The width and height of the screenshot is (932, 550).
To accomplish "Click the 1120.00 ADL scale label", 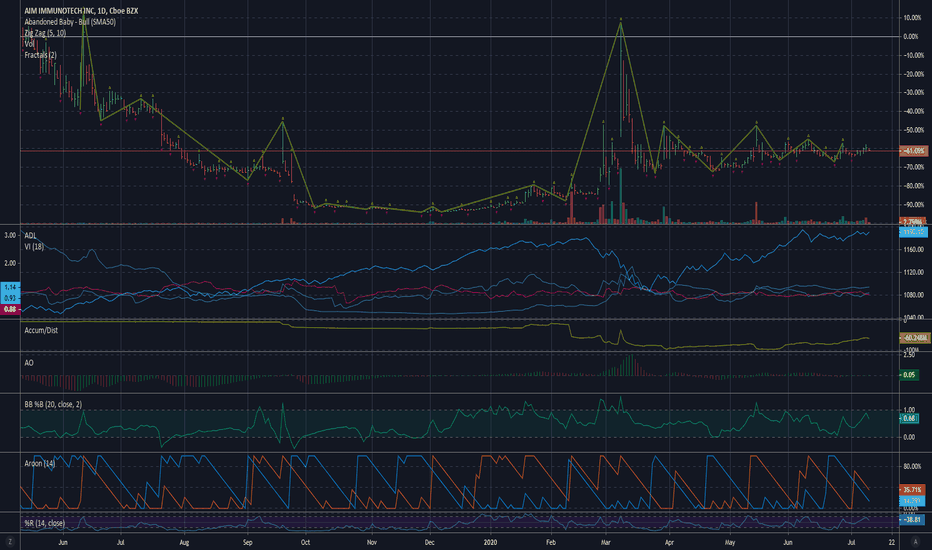I will (914, 272).
